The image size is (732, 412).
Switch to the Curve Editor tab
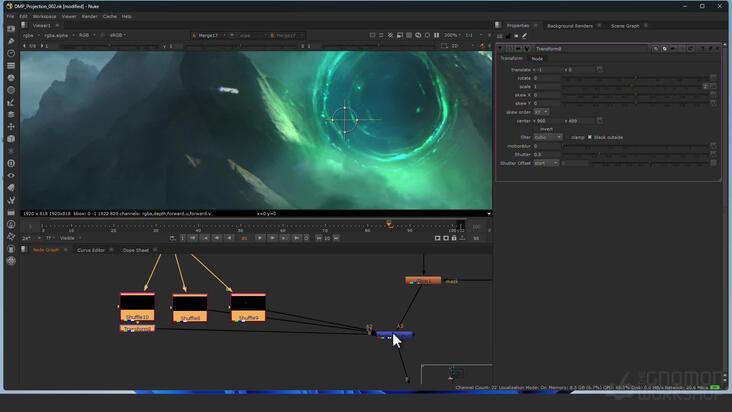pyautogui.click(x=91, y=250)
